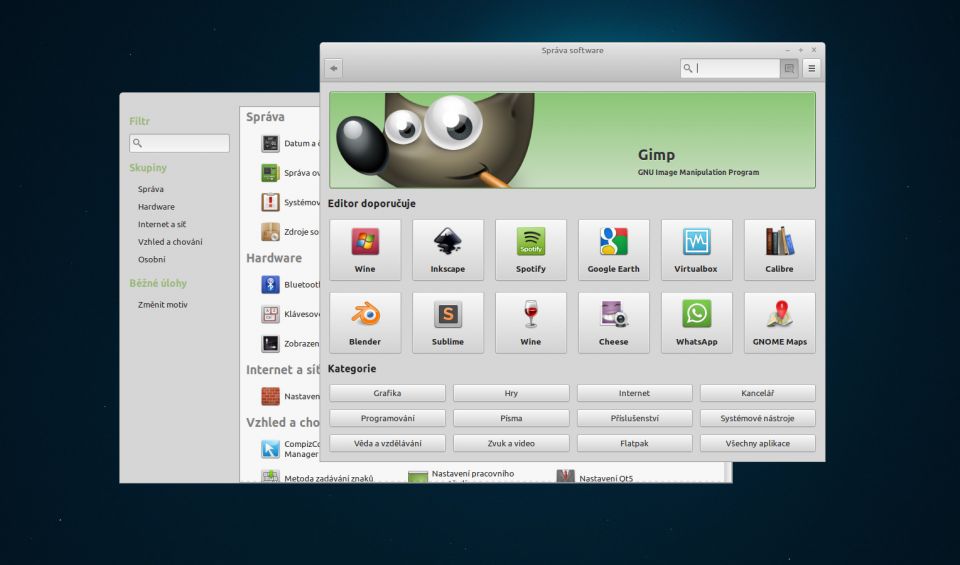
Task: Open Datum a čas icon in settings window
Action: 270,143
